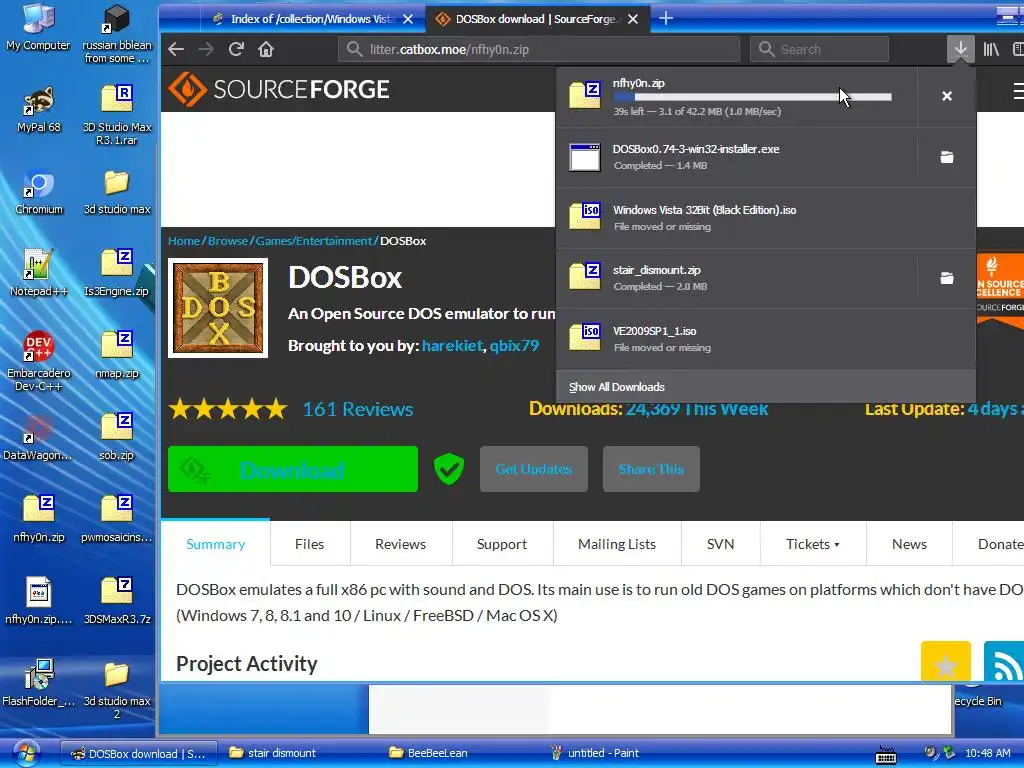This screenshot has width=1024, height=768.
Task: Click the Home breadcrumb link
Action: (x=184, y=241)
